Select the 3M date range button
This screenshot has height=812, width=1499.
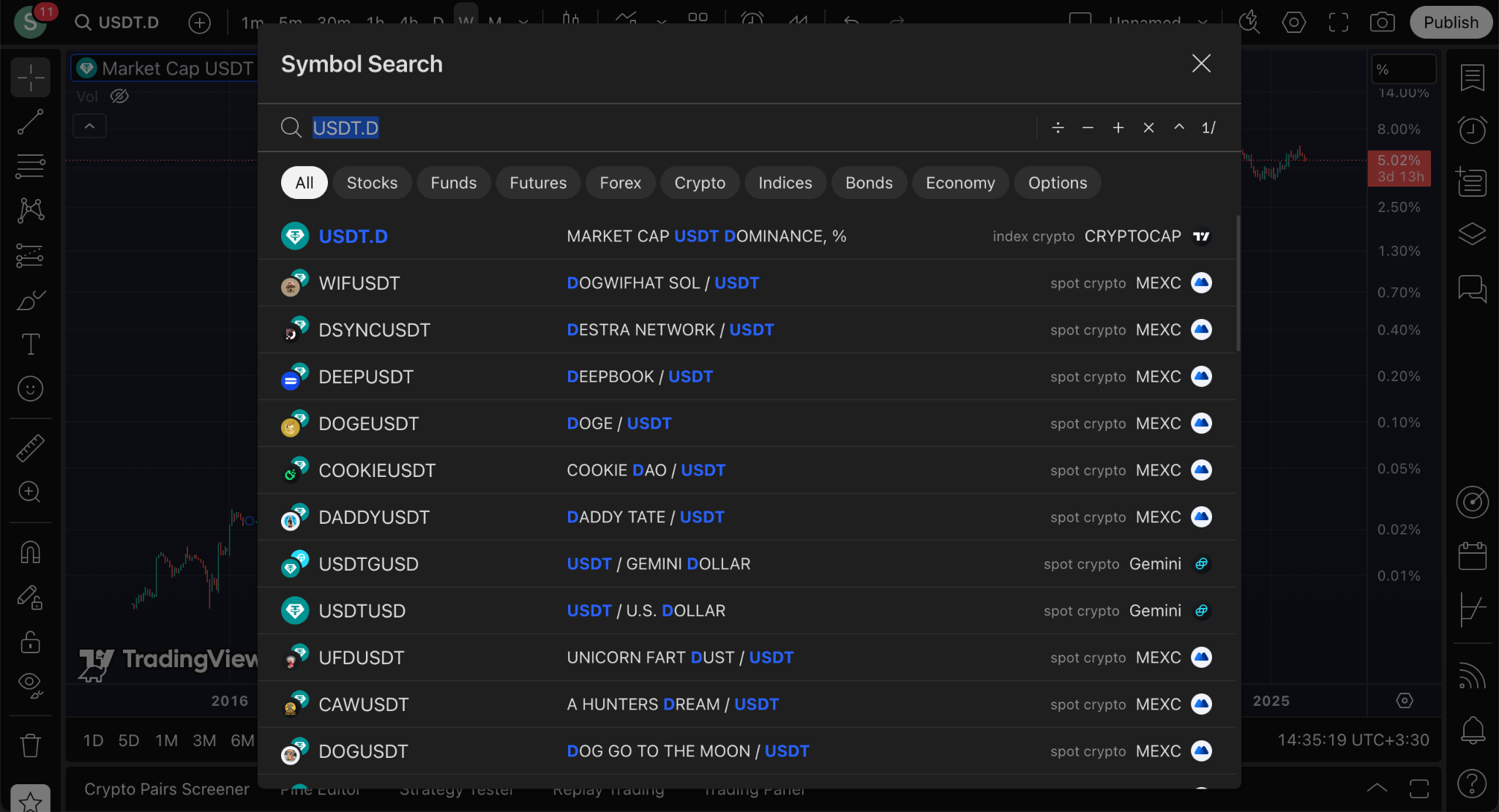tap(204, 740)
